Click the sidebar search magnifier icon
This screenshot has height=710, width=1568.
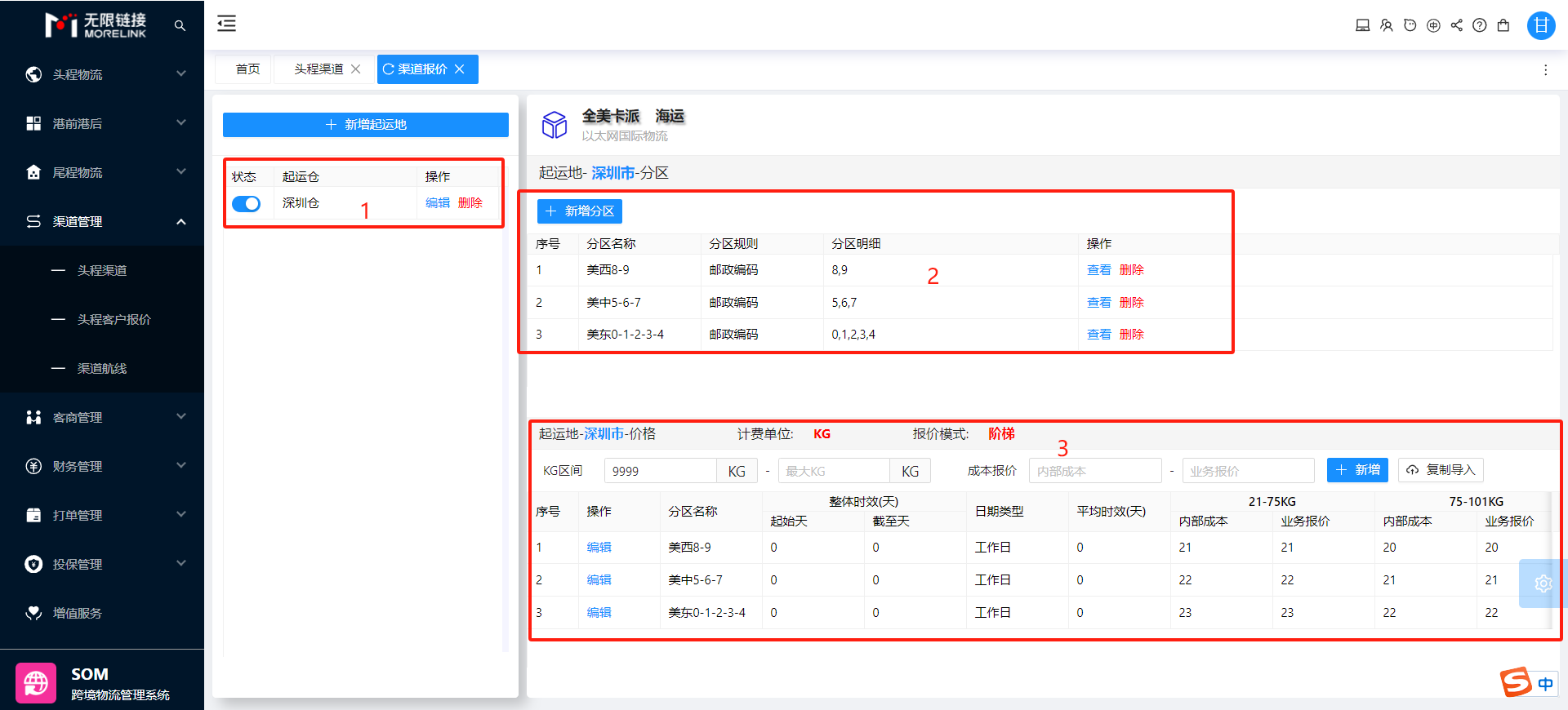tap(180, 26)
